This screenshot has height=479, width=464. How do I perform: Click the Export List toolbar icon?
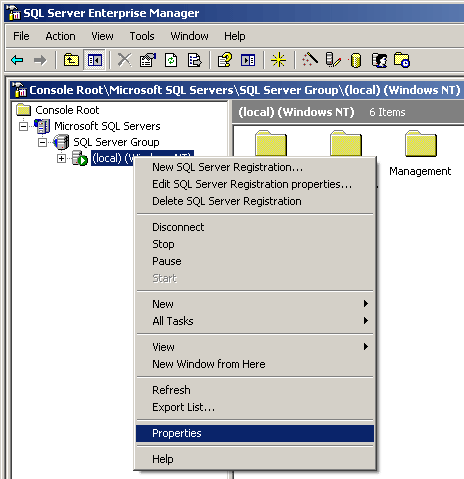click(x=195, y=60)
